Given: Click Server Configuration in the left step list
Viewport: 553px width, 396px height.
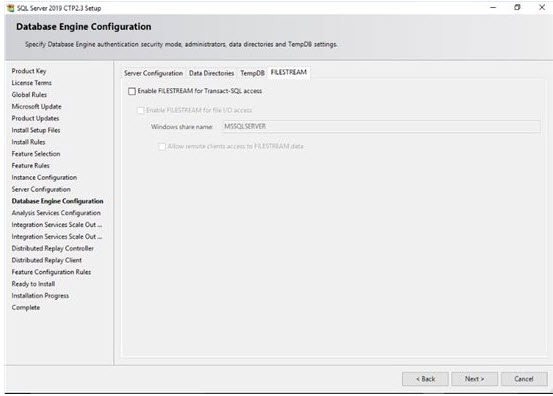Looking at the screenshot, I should click(x=41, y=189).
